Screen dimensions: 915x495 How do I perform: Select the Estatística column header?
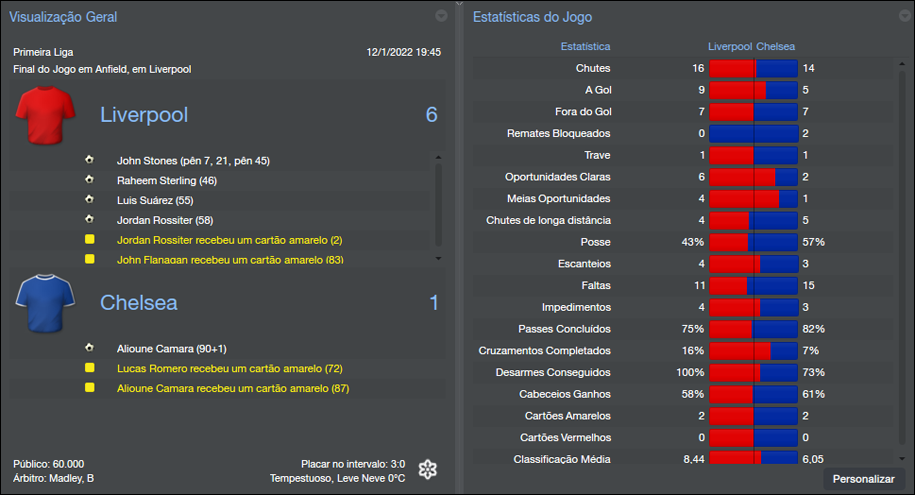point(585,47)
